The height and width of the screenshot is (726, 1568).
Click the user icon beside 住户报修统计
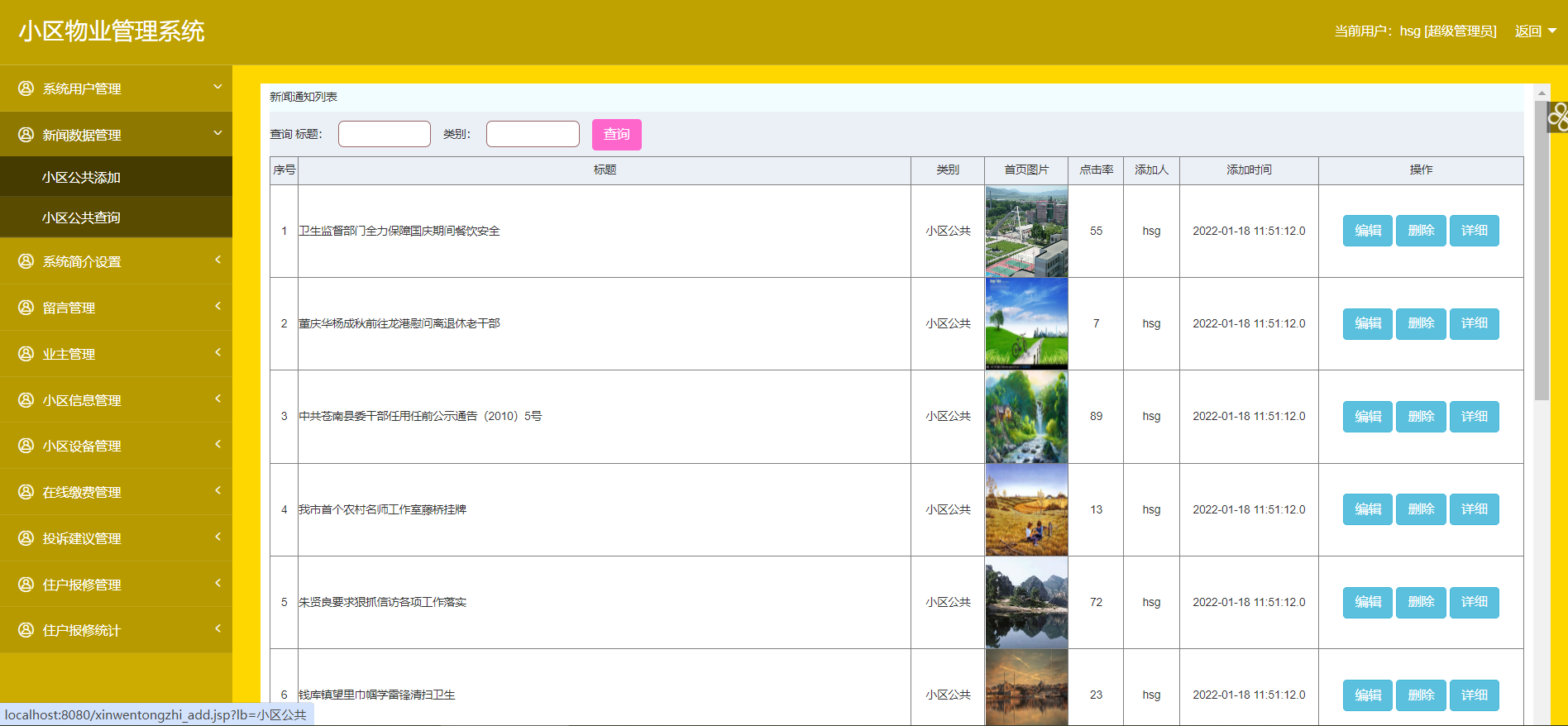26,629
